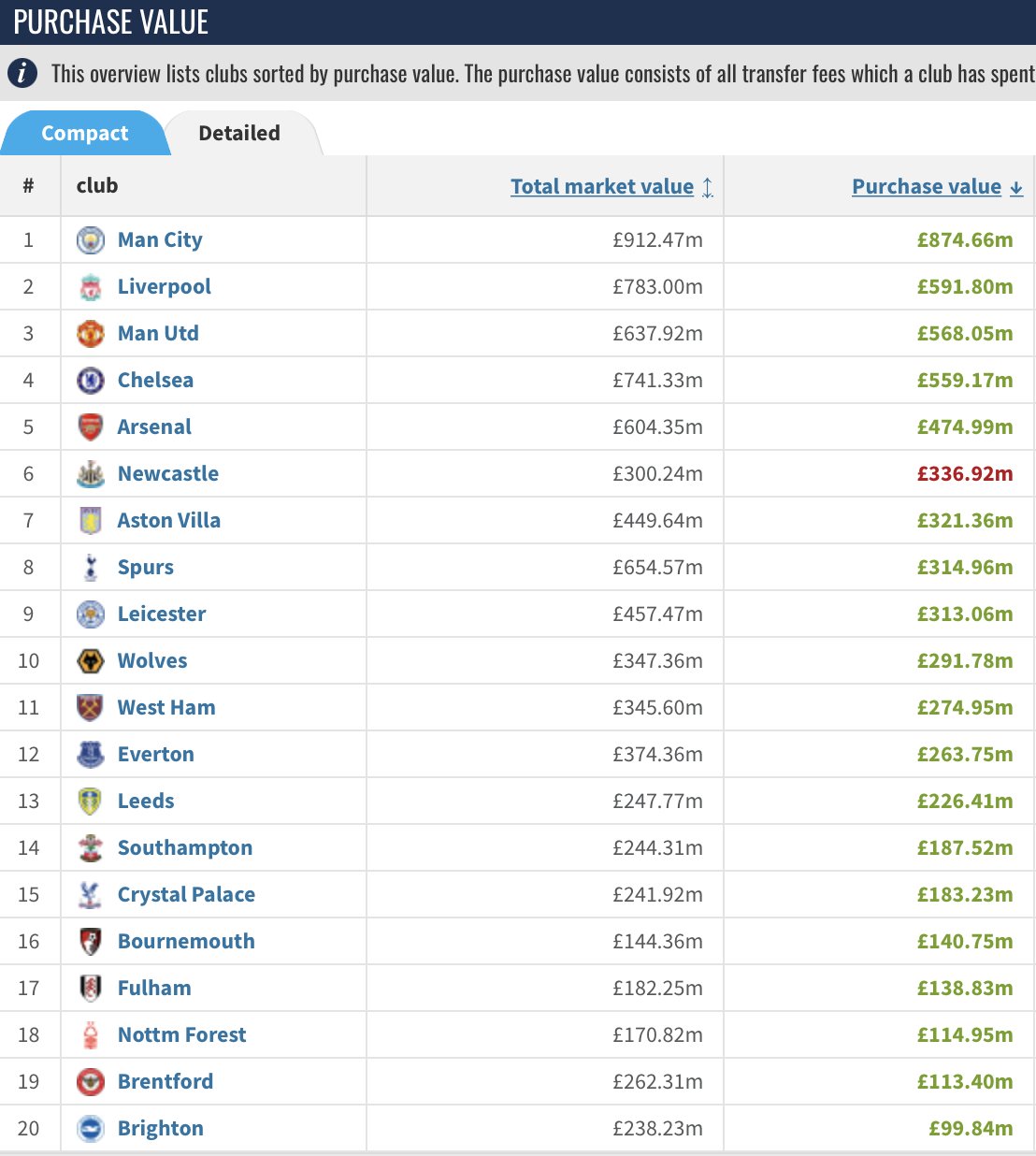Click the Man City club crest icon
The image size is (1036, 1156).
90,240
